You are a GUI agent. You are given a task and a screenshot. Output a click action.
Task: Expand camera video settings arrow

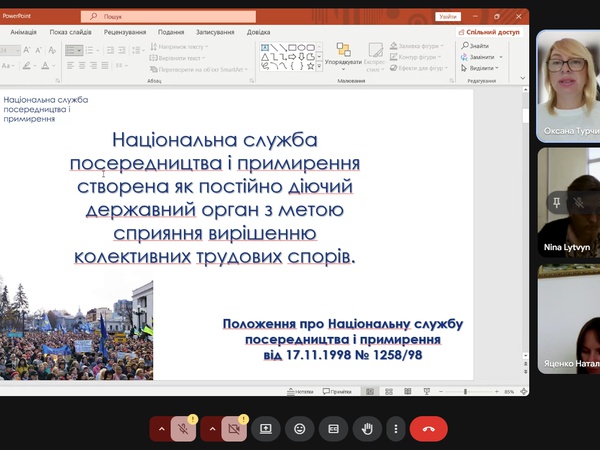tap(211, 429)
